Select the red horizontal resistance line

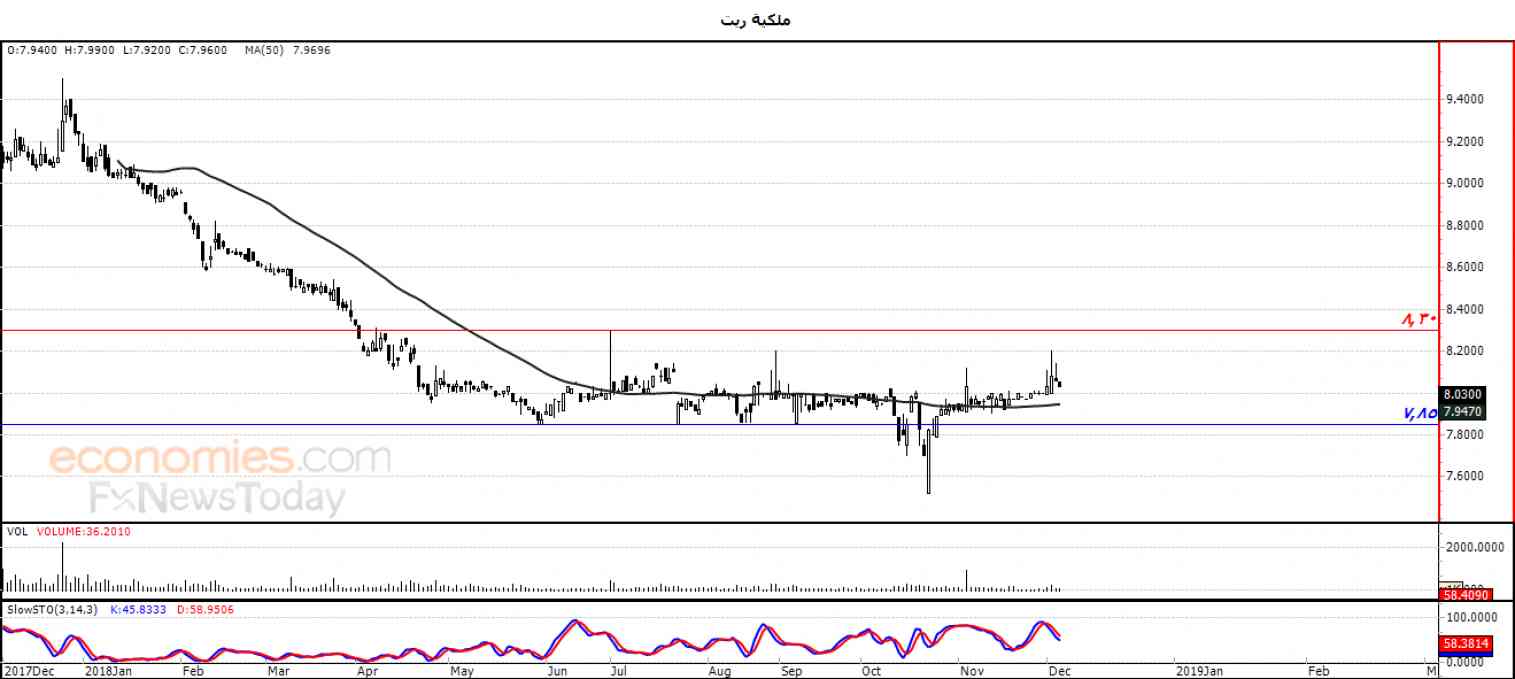coord(720,330)
